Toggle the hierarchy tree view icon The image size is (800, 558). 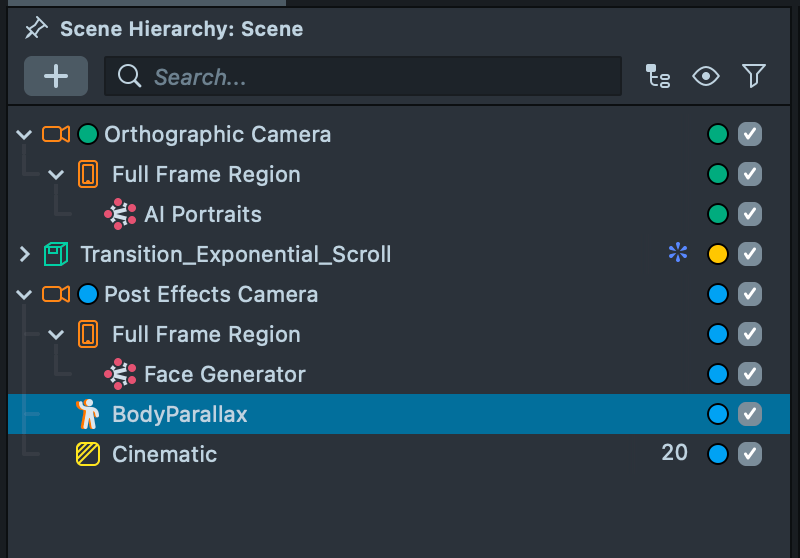click(657, 76)
